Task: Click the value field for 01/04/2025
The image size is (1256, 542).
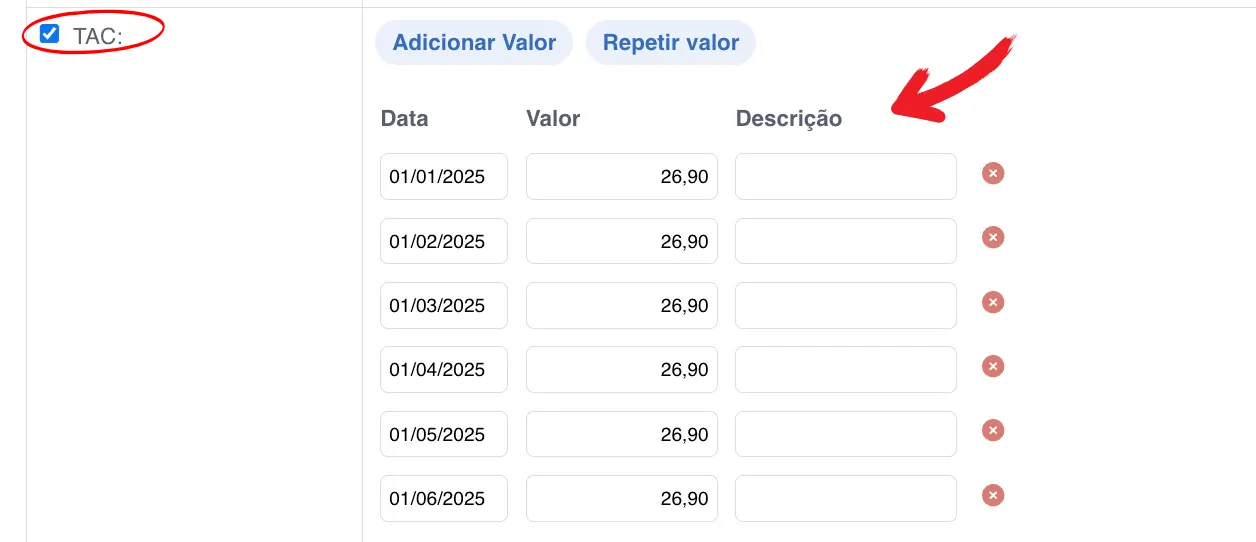Action: (x=621, y=370)
